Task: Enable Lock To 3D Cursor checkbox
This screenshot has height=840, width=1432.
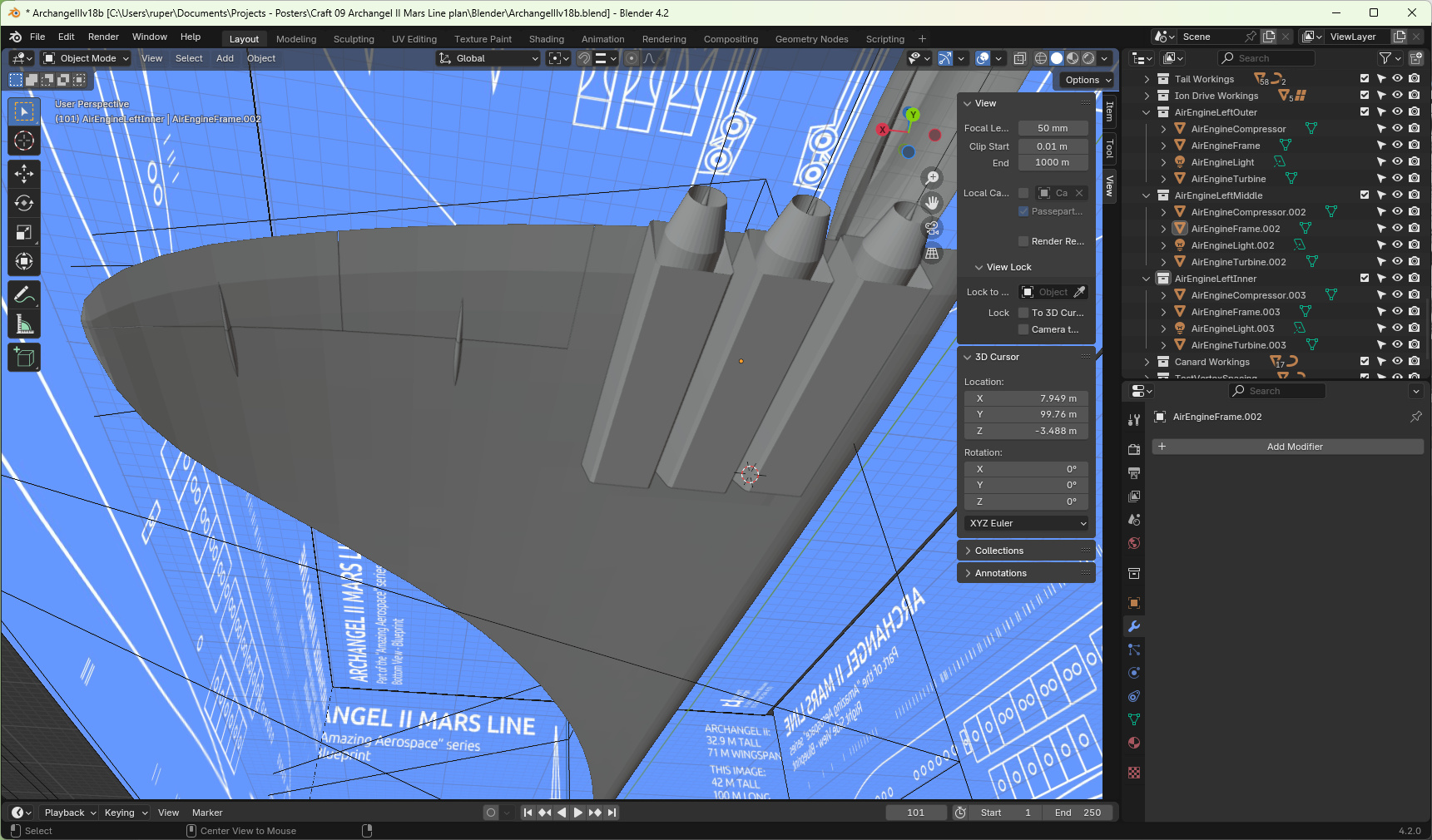Action: coord(1023,313)
